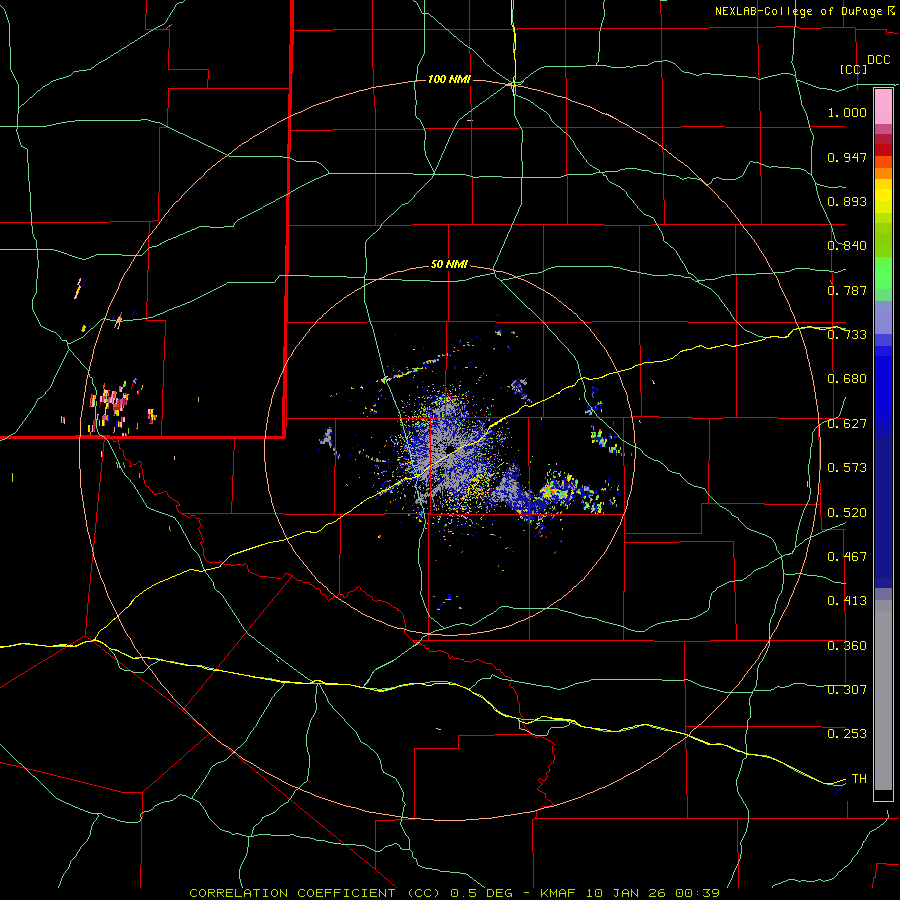Select the 0.947 legend value
Image resolution: width=900 pixels, height=900 pixels.
point(847,157)
